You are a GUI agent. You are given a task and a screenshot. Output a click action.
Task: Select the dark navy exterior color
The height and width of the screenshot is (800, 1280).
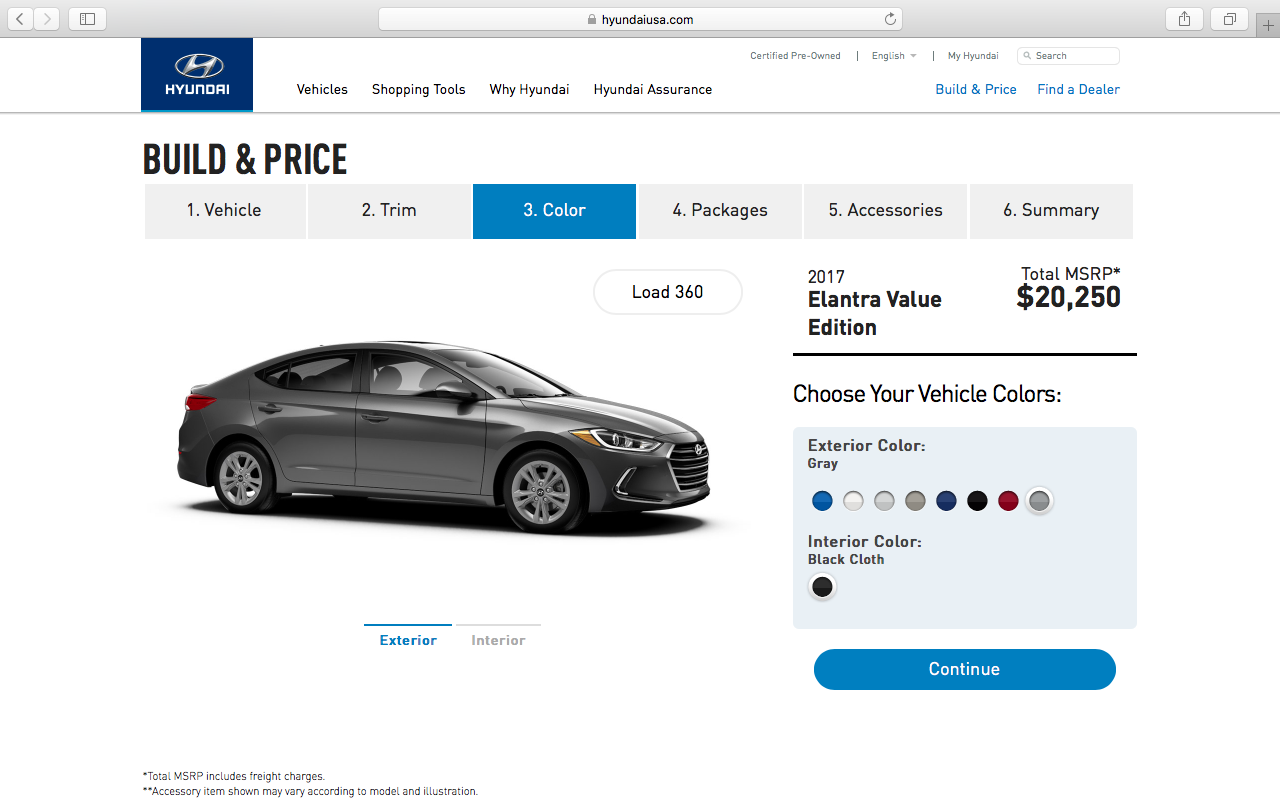coord(946,501)
